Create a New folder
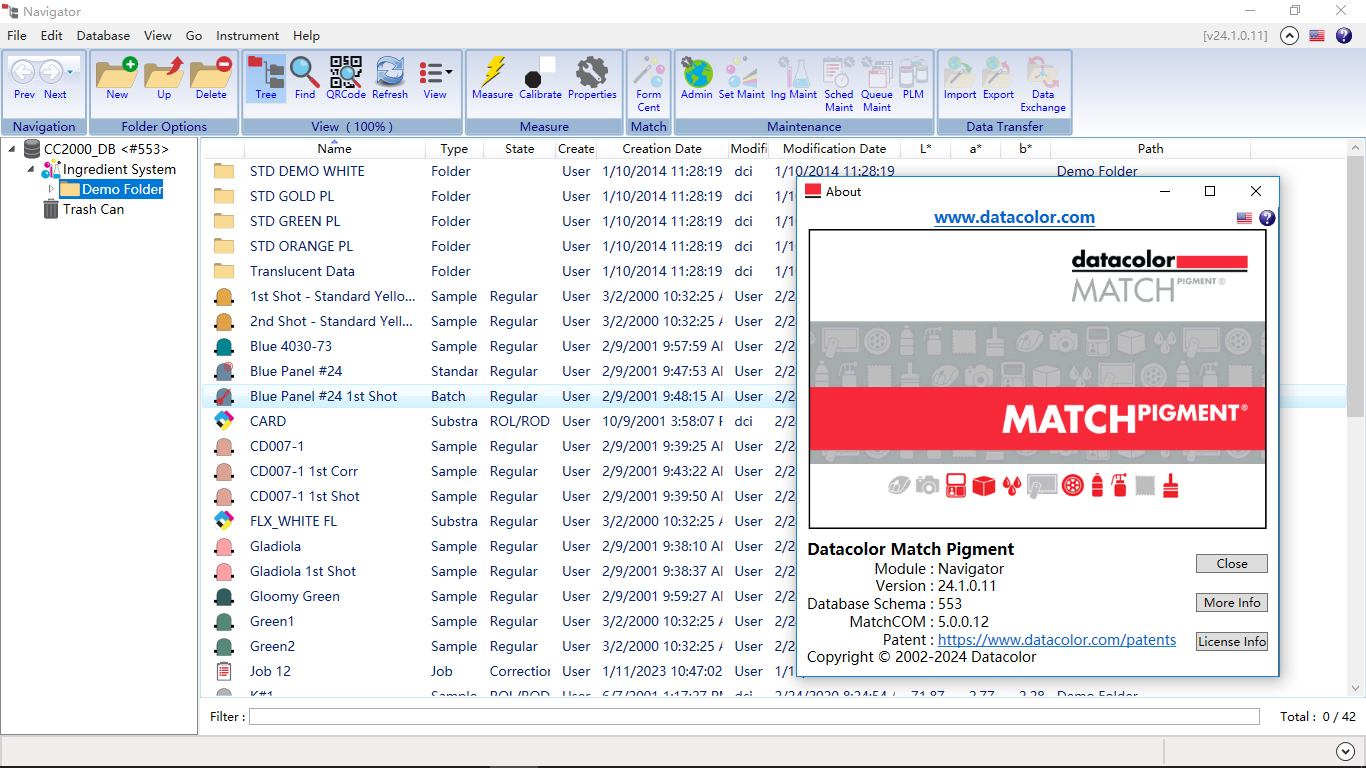 [x=117, y=79]
